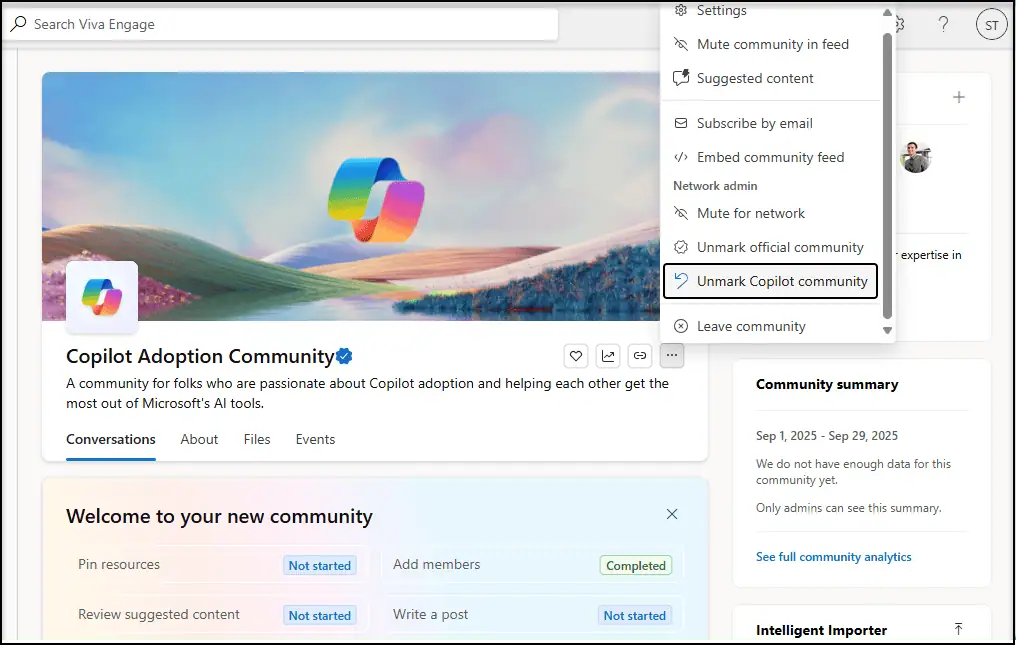Click the Copilot community profile picture
Screen dimensions: 1016x645
101,297
